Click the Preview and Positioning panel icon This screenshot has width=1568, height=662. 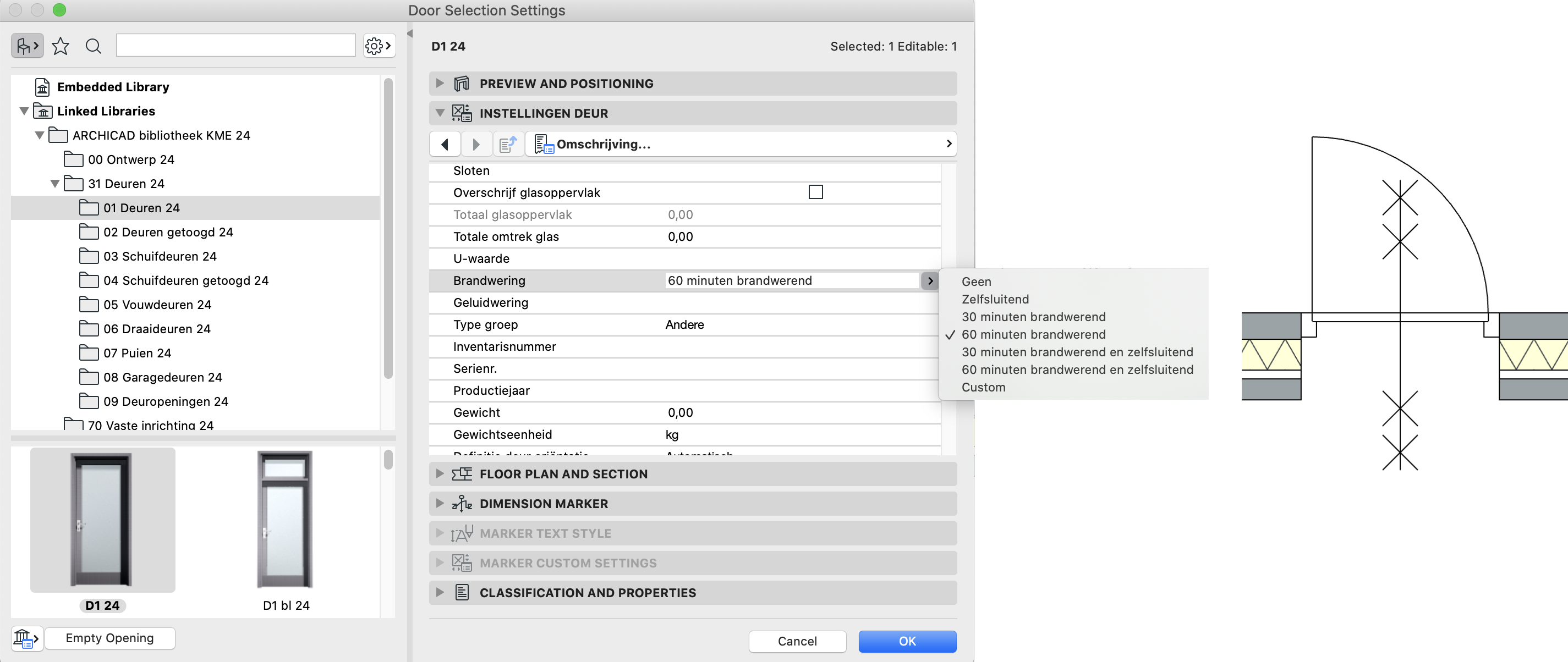pyautogui.click(x=462, y=84)
